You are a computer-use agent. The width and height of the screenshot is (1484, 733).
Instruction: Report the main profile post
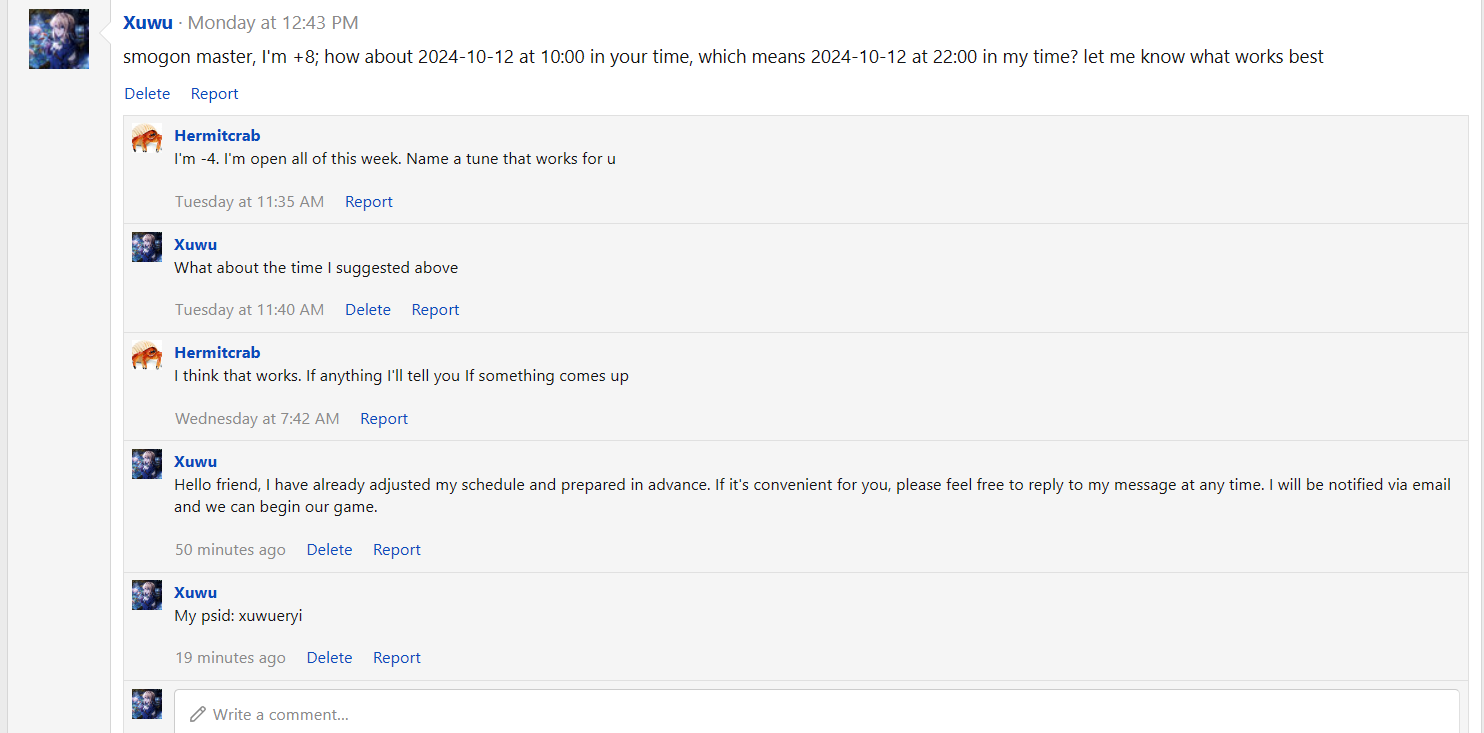pyautogui.click(x=214, y=94)
